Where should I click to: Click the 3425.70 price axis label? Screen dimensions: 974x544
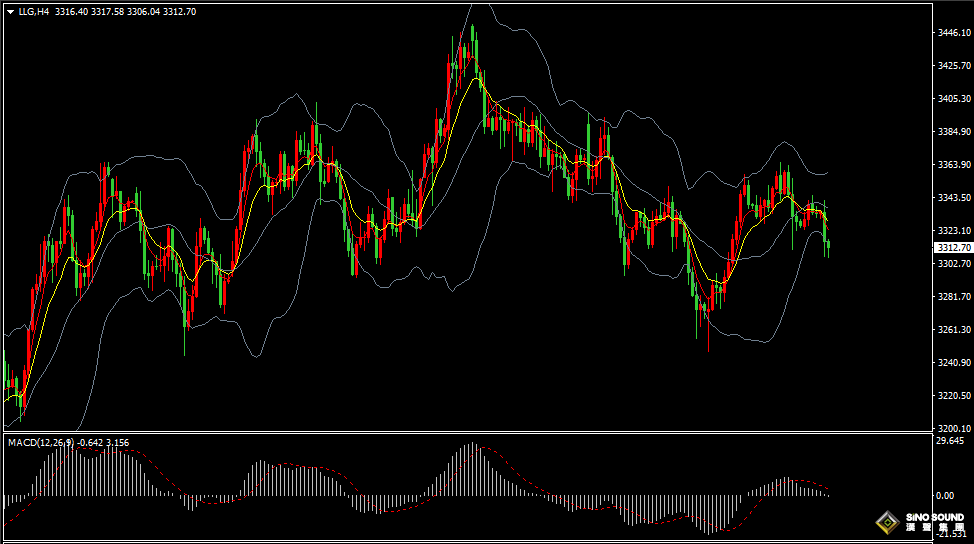pos(955,66)
